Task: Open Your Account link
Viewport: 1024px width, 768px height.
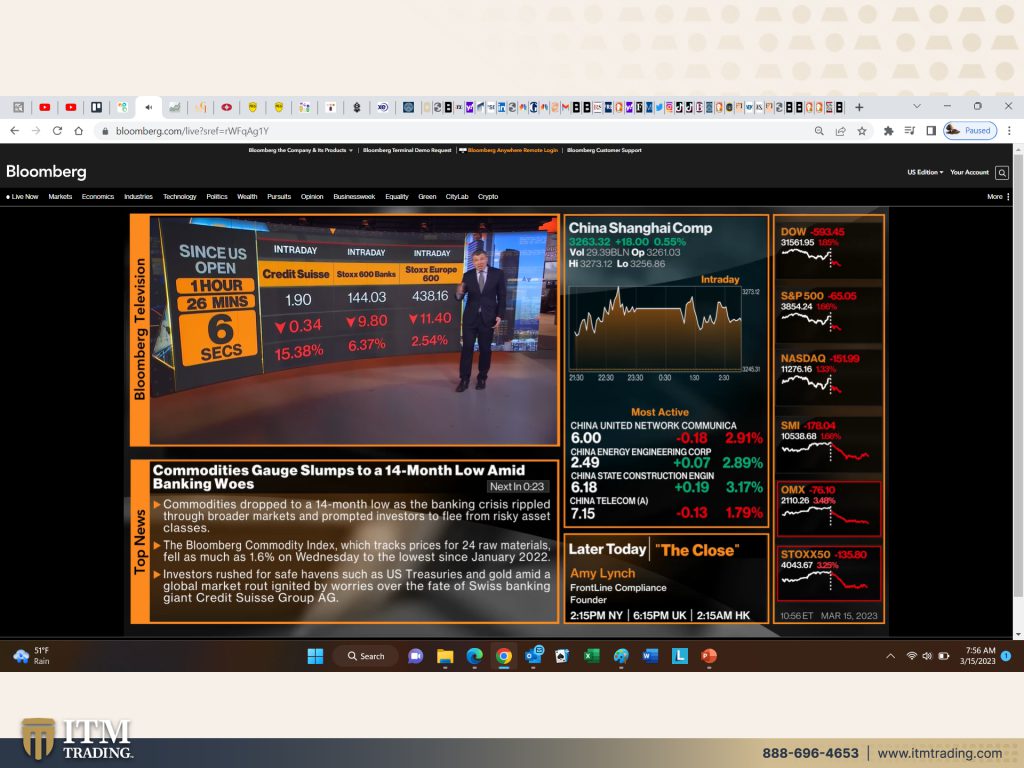Action: coord(969,172)
